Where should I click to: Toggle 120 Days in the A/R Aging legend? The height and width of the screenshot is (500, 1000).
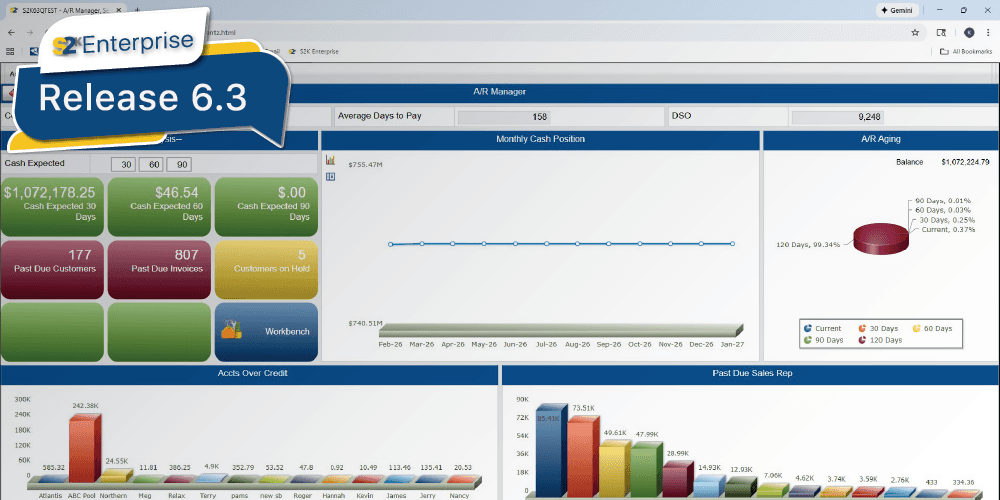coord(880,340)
